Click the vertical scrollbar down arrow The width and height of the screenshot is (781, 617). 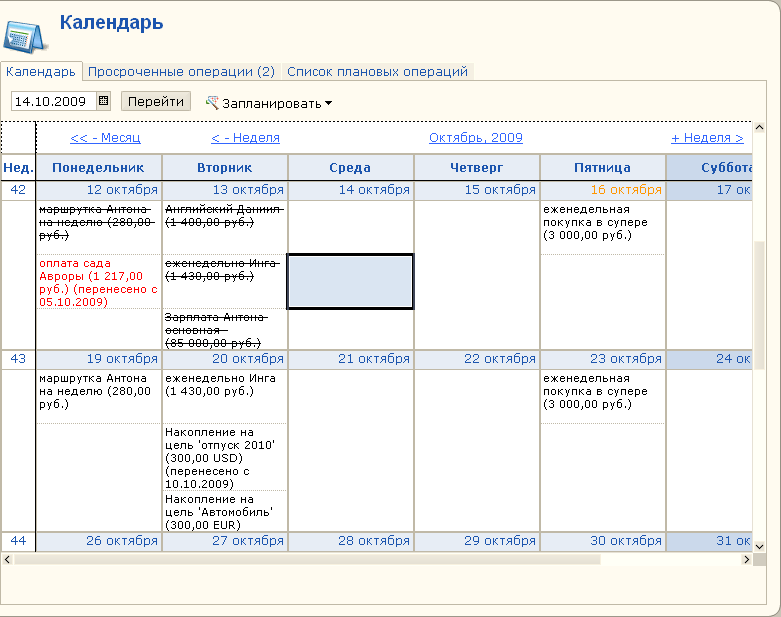pos(760,546)
